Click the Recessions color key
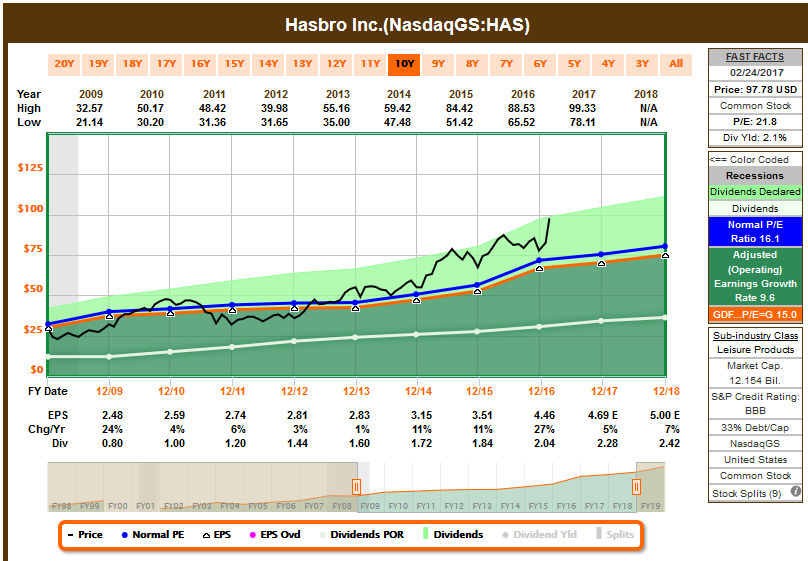This screenshot has height=561, width=808. click(755, 176)
